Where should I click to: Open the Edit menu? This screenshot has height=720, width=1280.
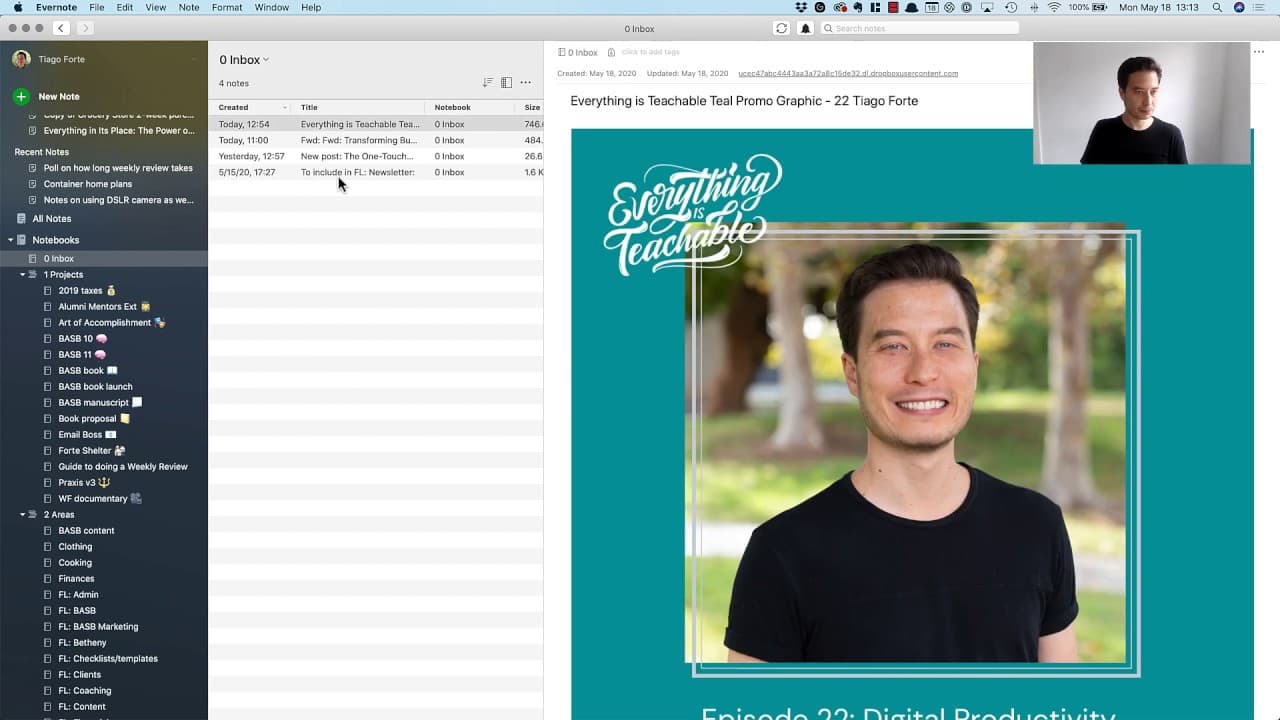tap(125, 7)
